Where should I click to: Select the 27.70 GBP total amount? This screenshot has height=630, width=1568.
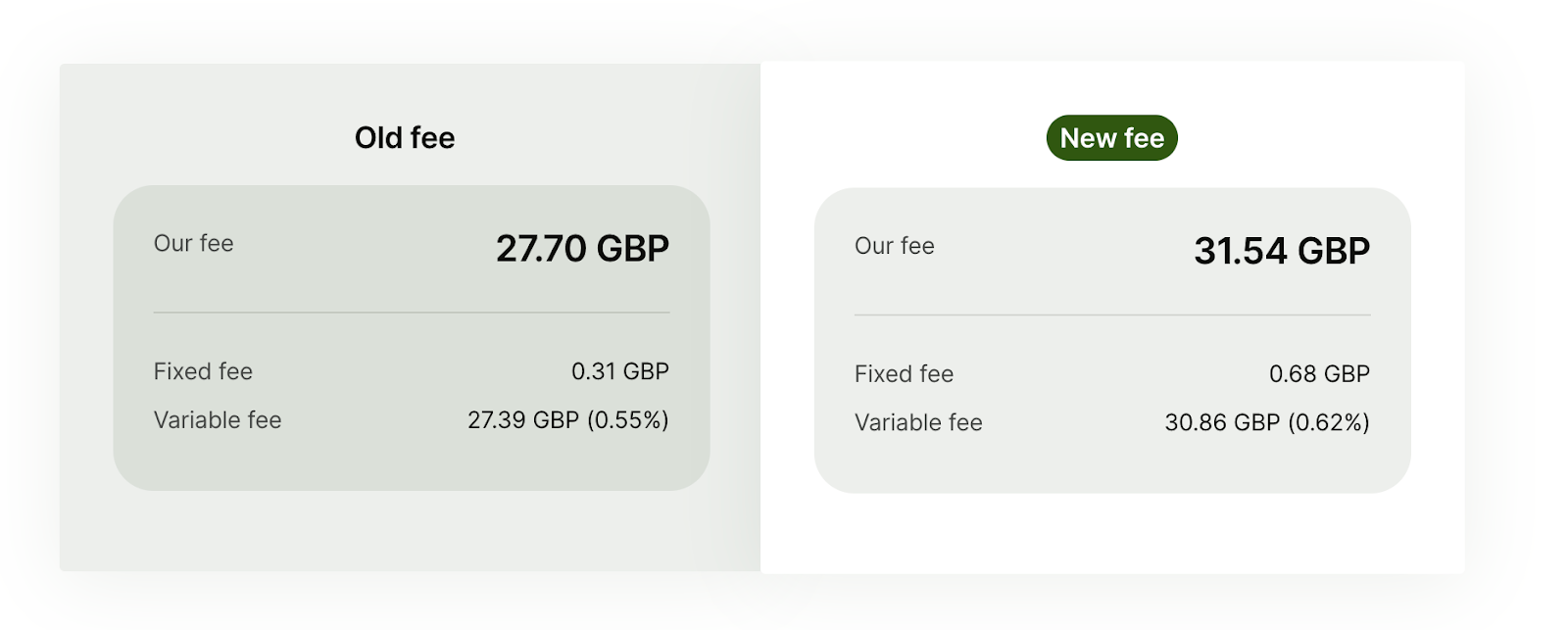582,249
